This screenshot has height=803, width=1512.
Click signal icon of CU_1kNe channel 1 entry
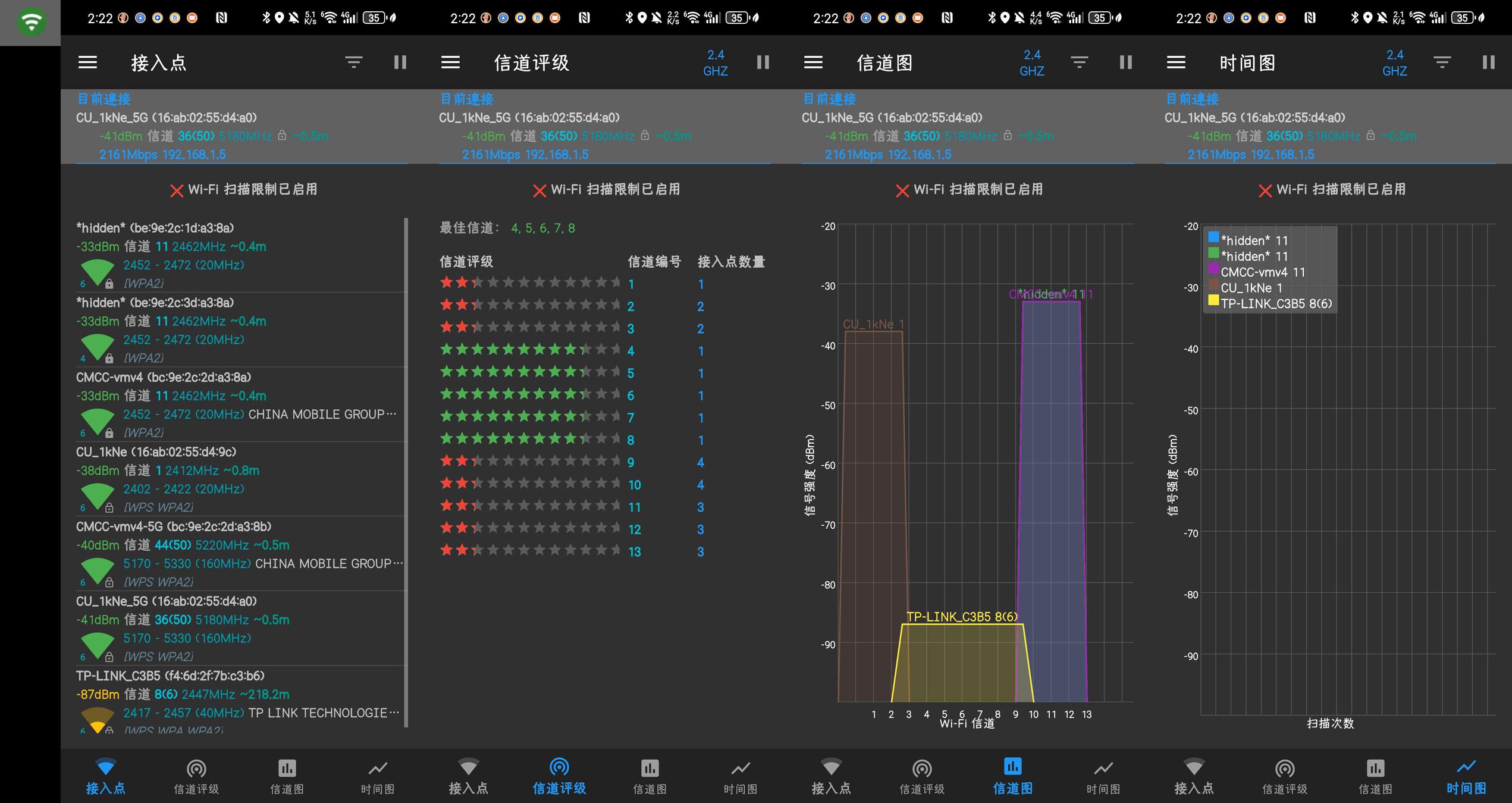pyautogui.click(x=98, y=496)
